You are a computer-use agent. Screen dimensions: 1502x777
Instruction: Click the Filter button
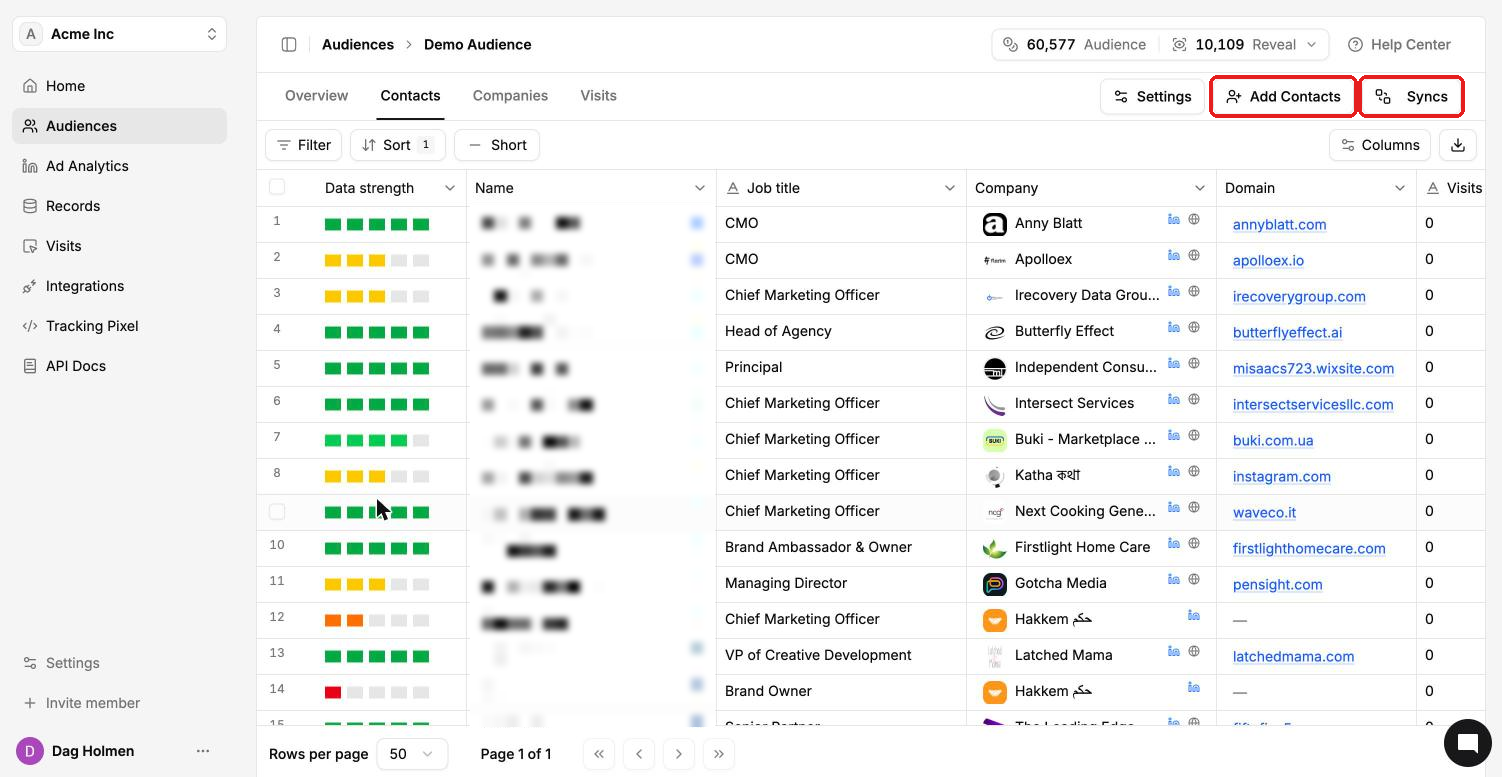(x=304, y=145)
